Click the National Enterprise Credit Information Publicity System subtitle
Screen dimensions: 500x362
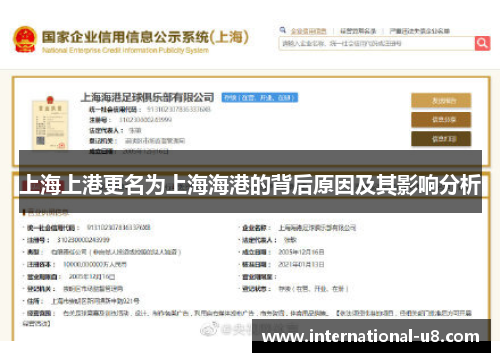point(125,50)
